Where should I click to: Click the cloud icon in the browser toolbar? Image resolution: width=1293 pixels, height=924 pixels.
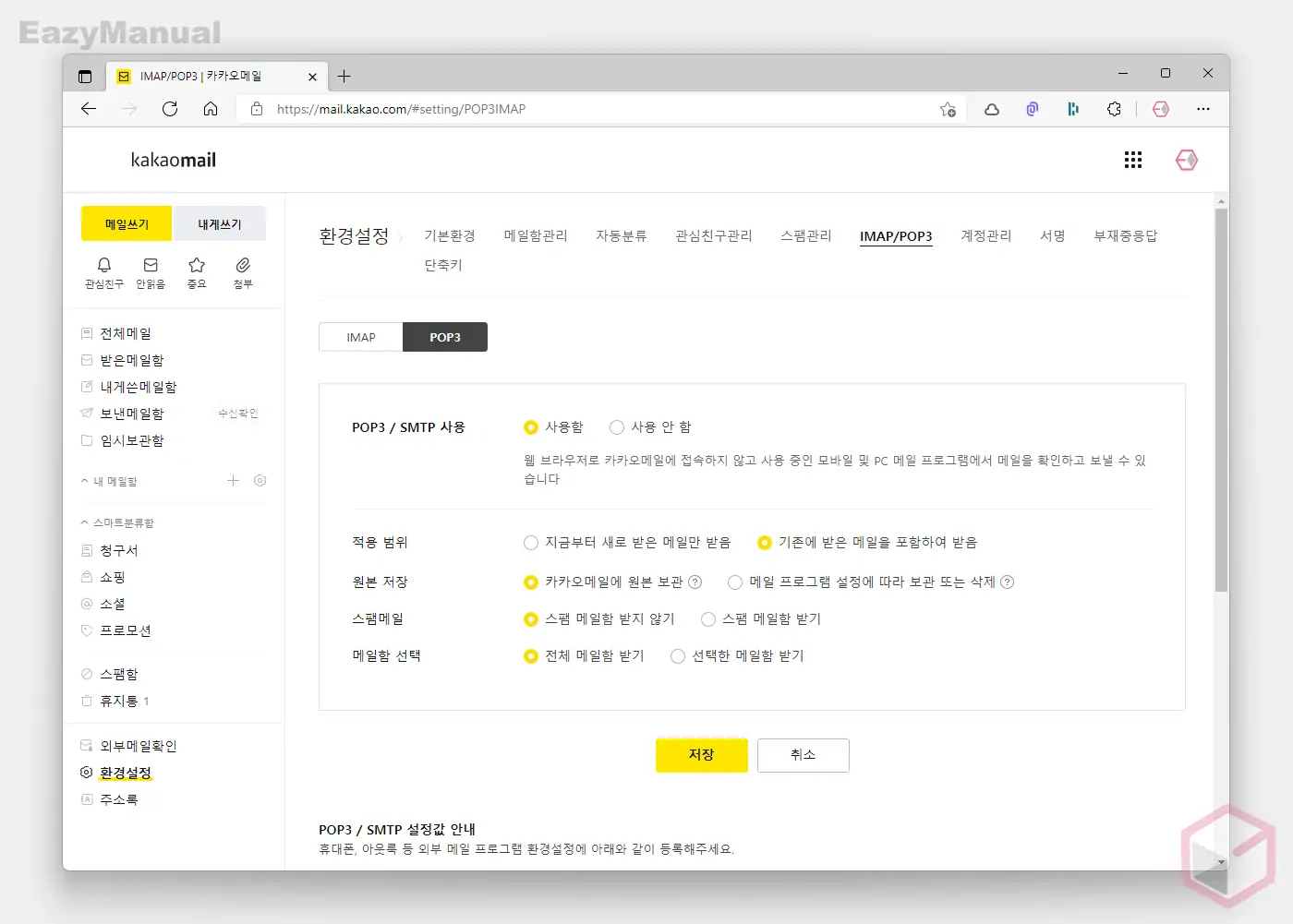992,109
